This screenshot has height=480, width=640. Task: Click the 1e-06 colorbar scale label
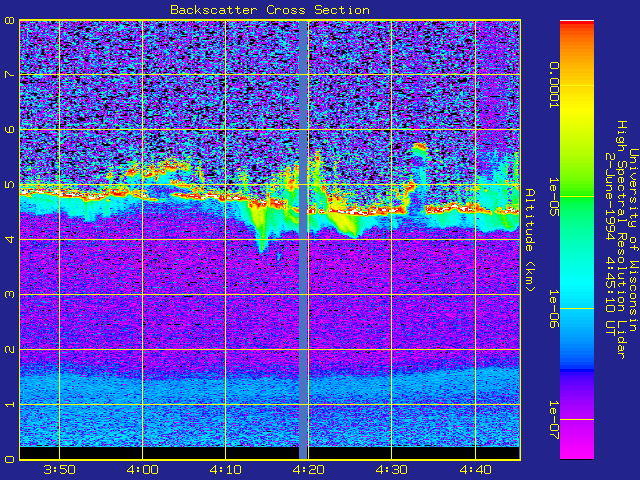[x=553, y=309]
